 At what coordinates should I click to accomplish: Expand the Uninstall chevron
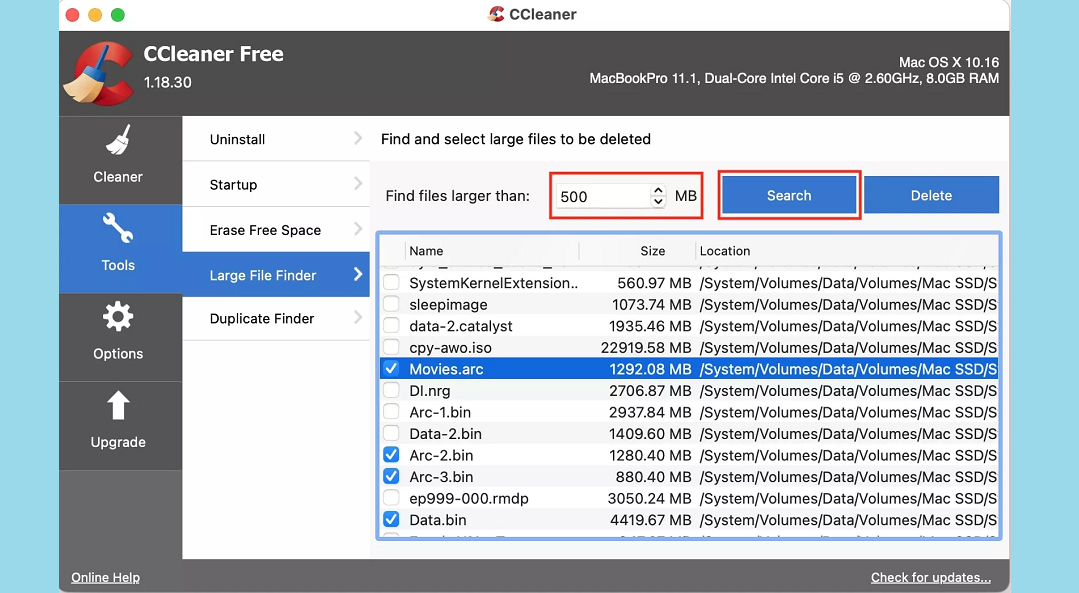[x=358, y=138]
